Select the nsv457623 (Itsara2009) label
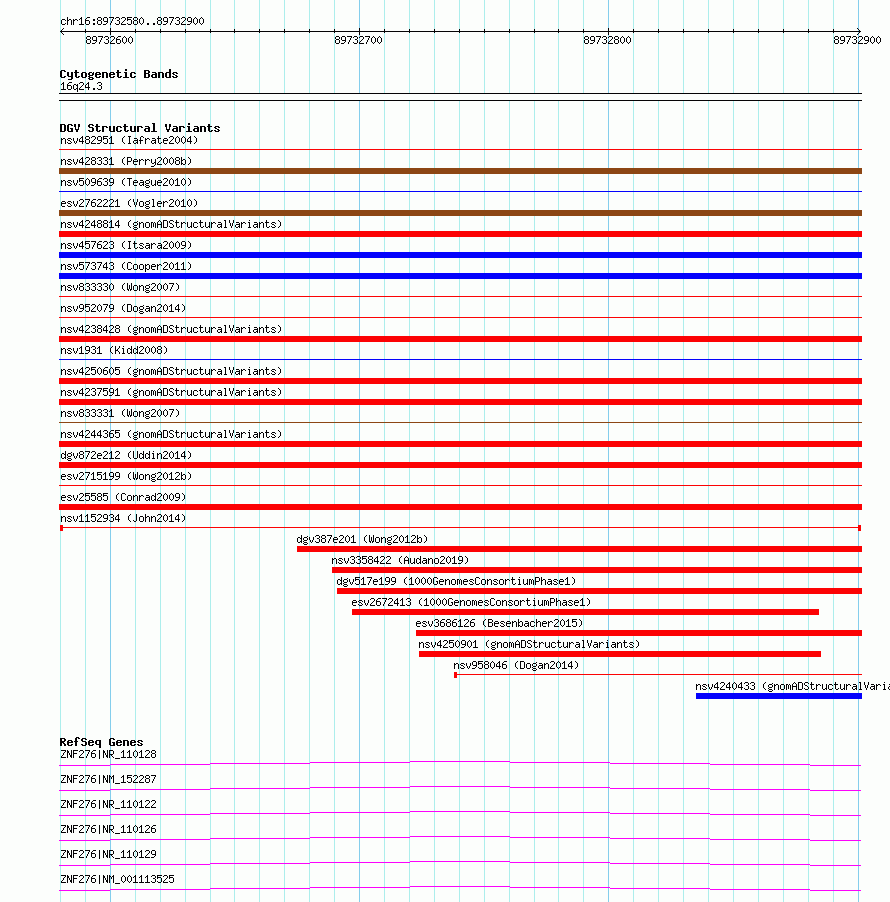 pos(126,246)
